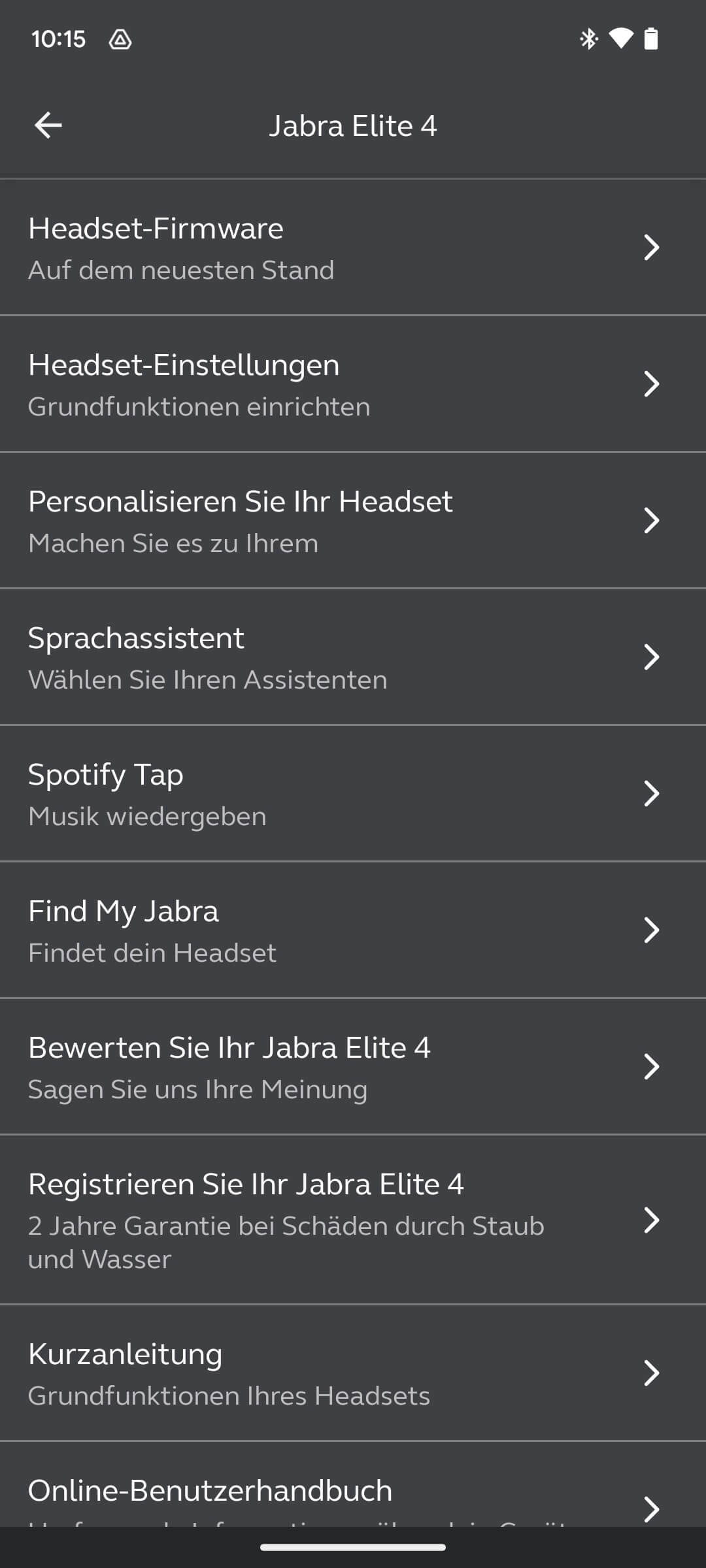Viewport: 706px width, 1568px height.
Task: Tap Bewerten Sie Ihr Jabra Elite 4
Action: pos(261,1067)
